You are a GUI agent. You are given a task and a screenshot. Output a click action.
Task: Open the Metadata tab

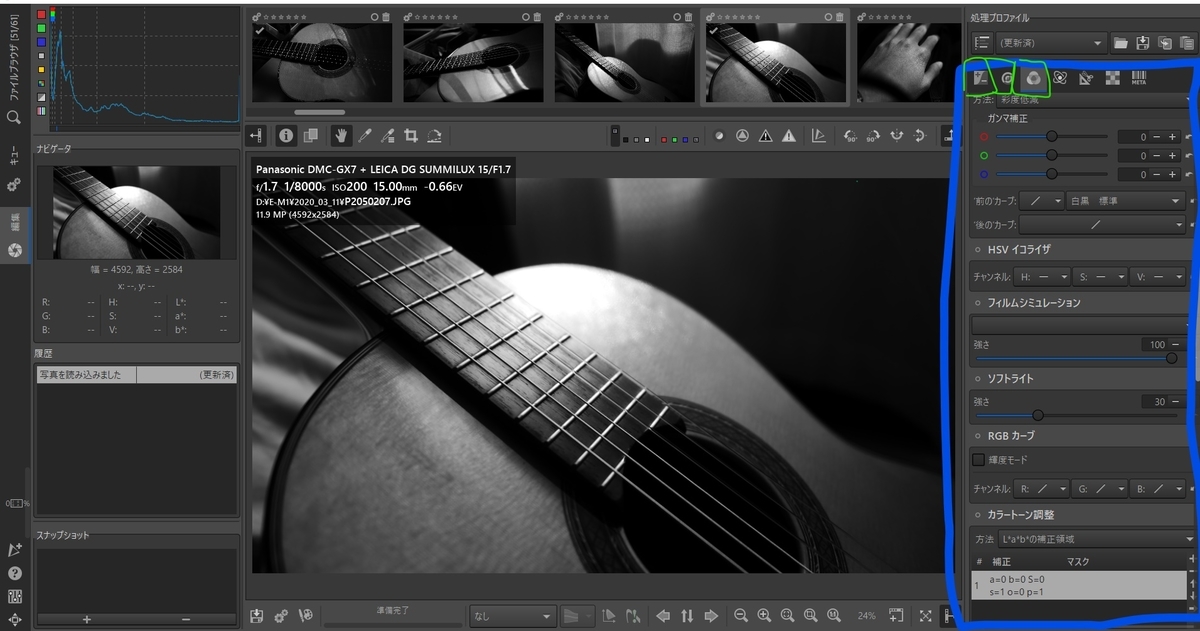pyautogui.click(x=1138, y=78)
